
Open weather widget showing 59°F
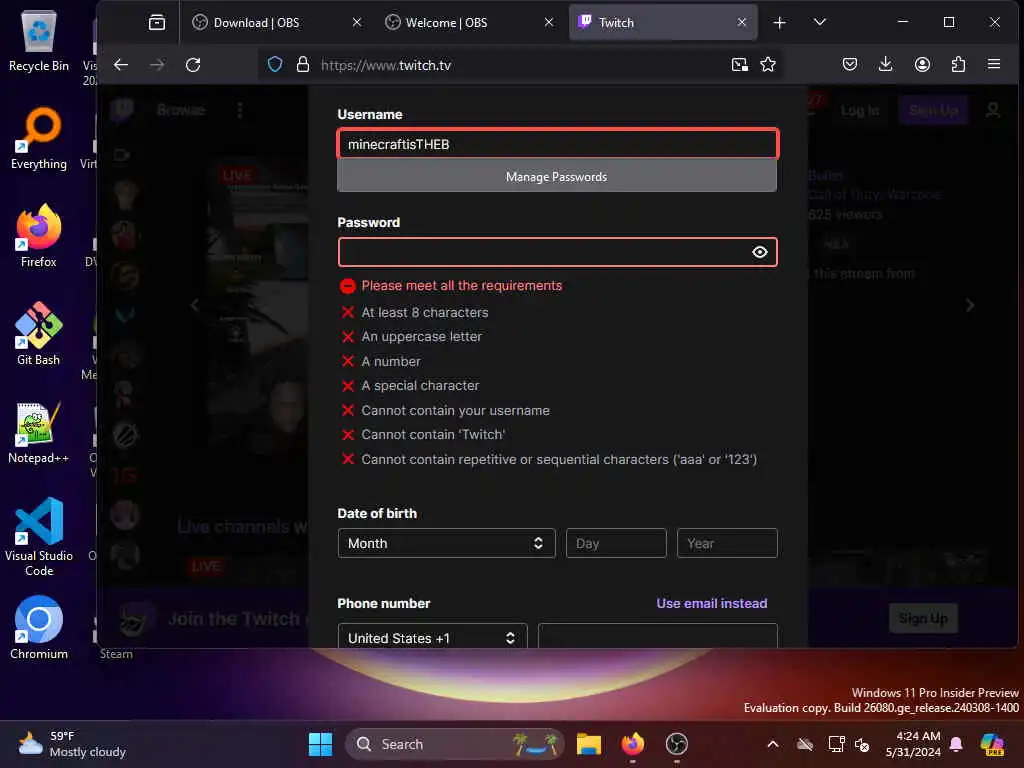coord(72,744)
